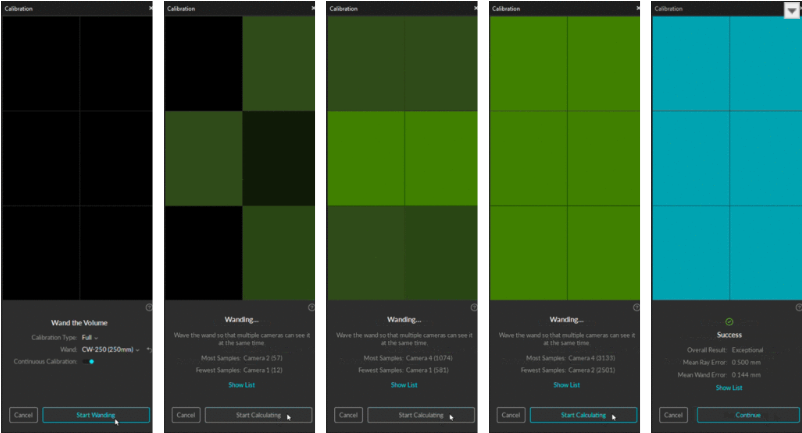Click Start Calculating in the Camera 4 (3133) panel

pos(583,415)
